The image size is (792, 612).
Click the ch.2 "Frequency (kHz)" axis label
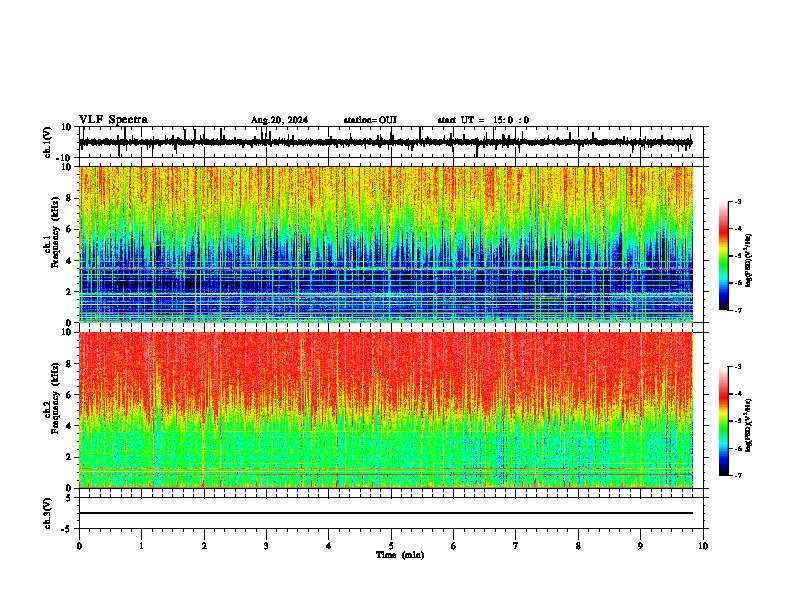coord(56,398)
